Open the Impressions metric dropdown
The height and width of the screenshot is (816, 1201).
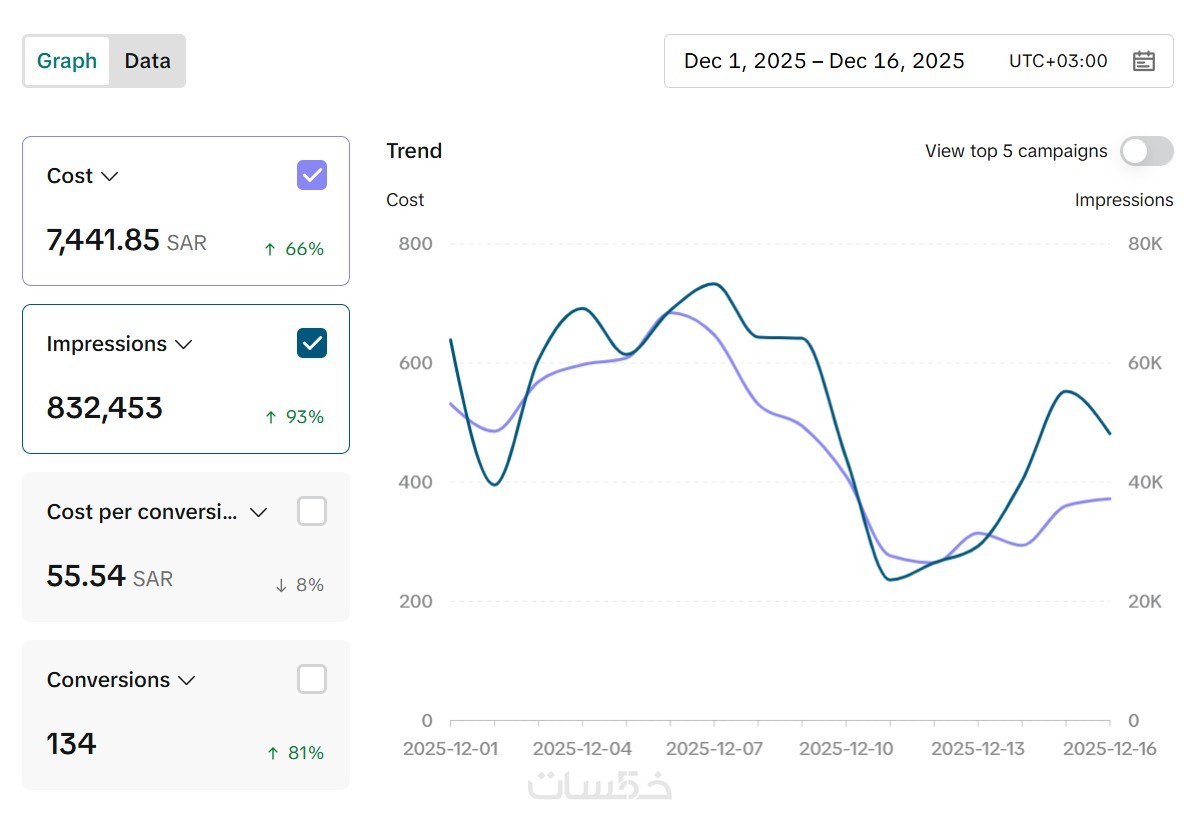point(184,344)
